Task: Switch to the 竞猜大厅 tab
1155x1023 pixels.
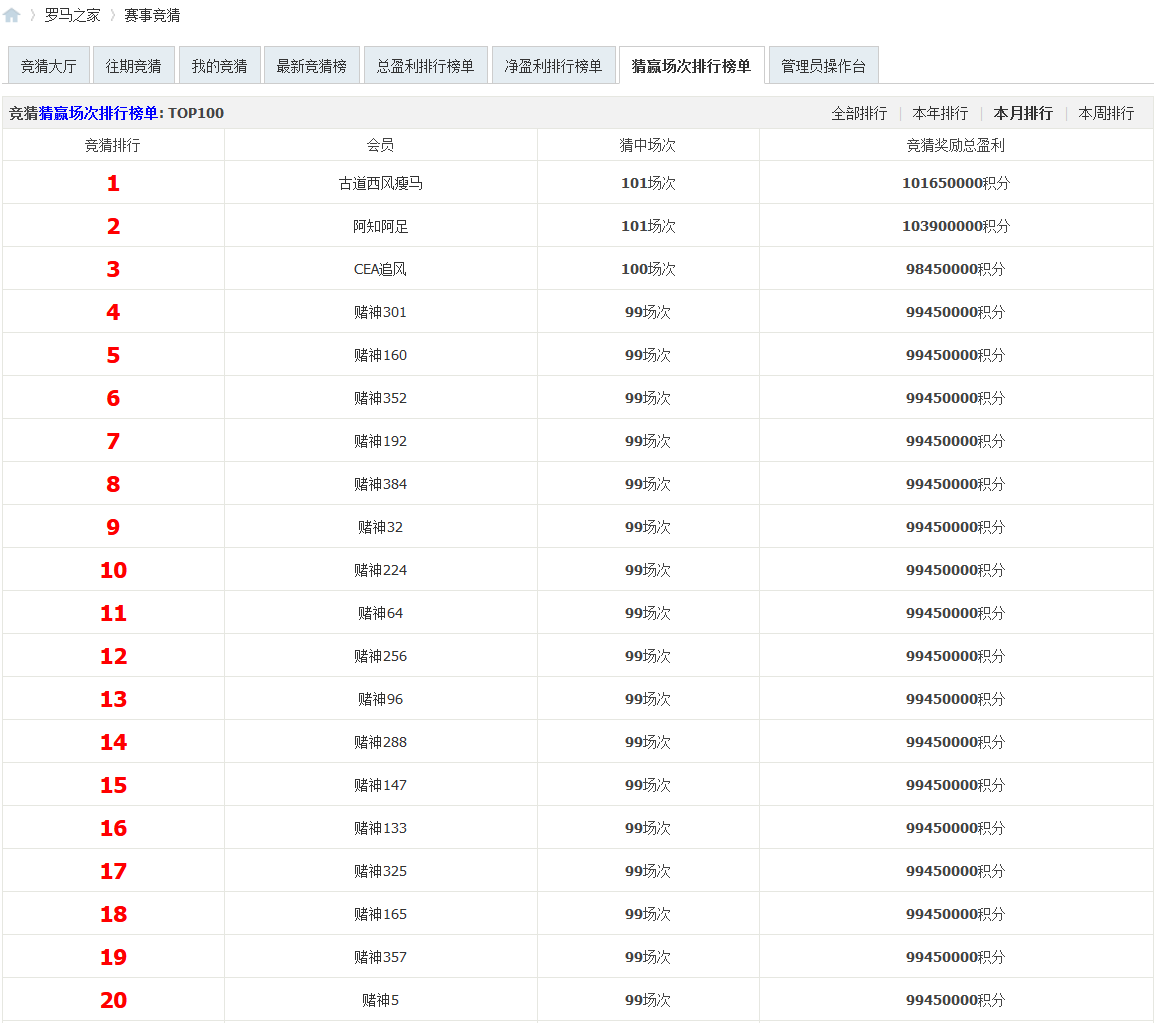Action: click(48, 66)
